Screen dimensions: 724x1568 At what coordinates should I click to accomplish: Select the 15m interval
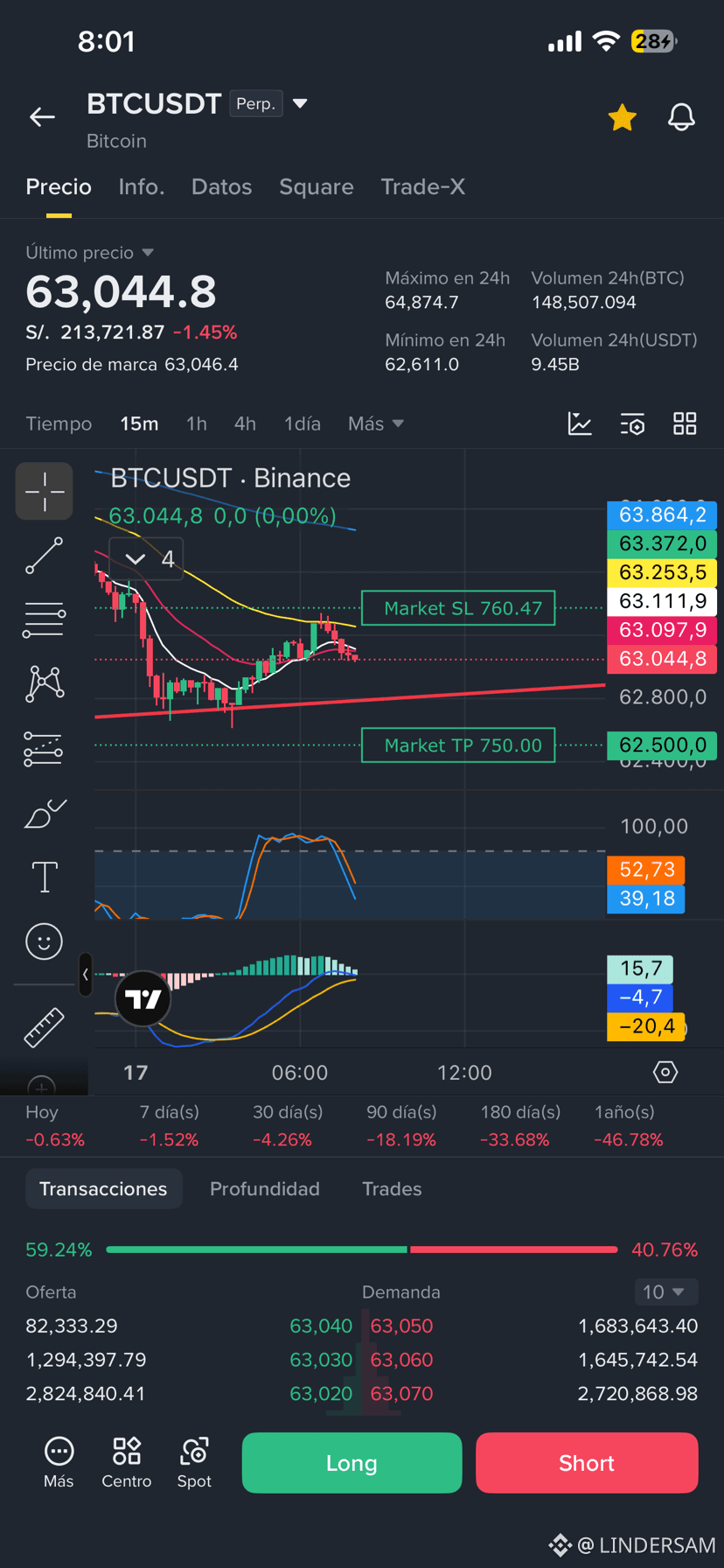tap(139, 423)
